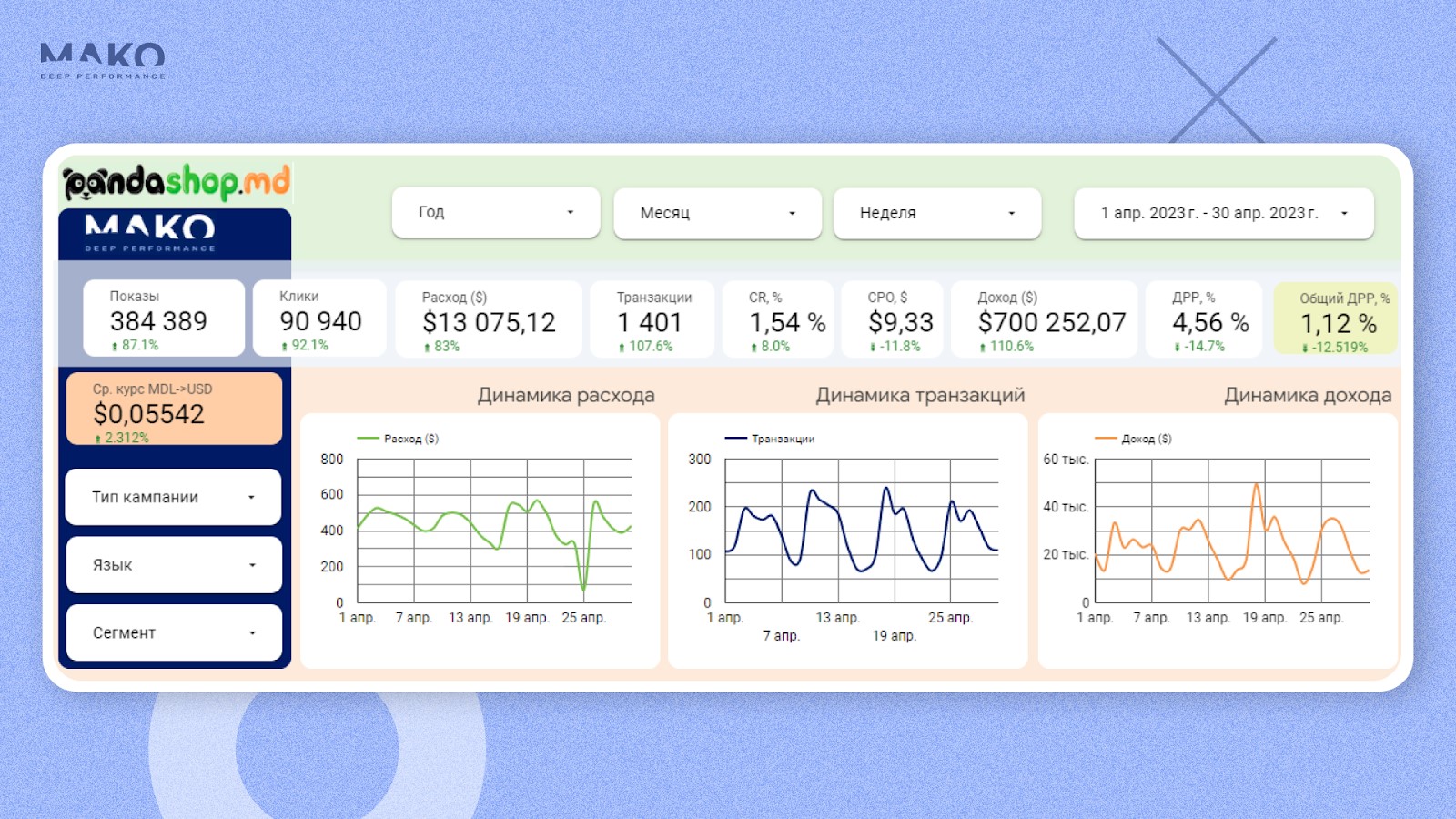Click the pandashop.md logo
1456x819 pixels.
(177, 182)
